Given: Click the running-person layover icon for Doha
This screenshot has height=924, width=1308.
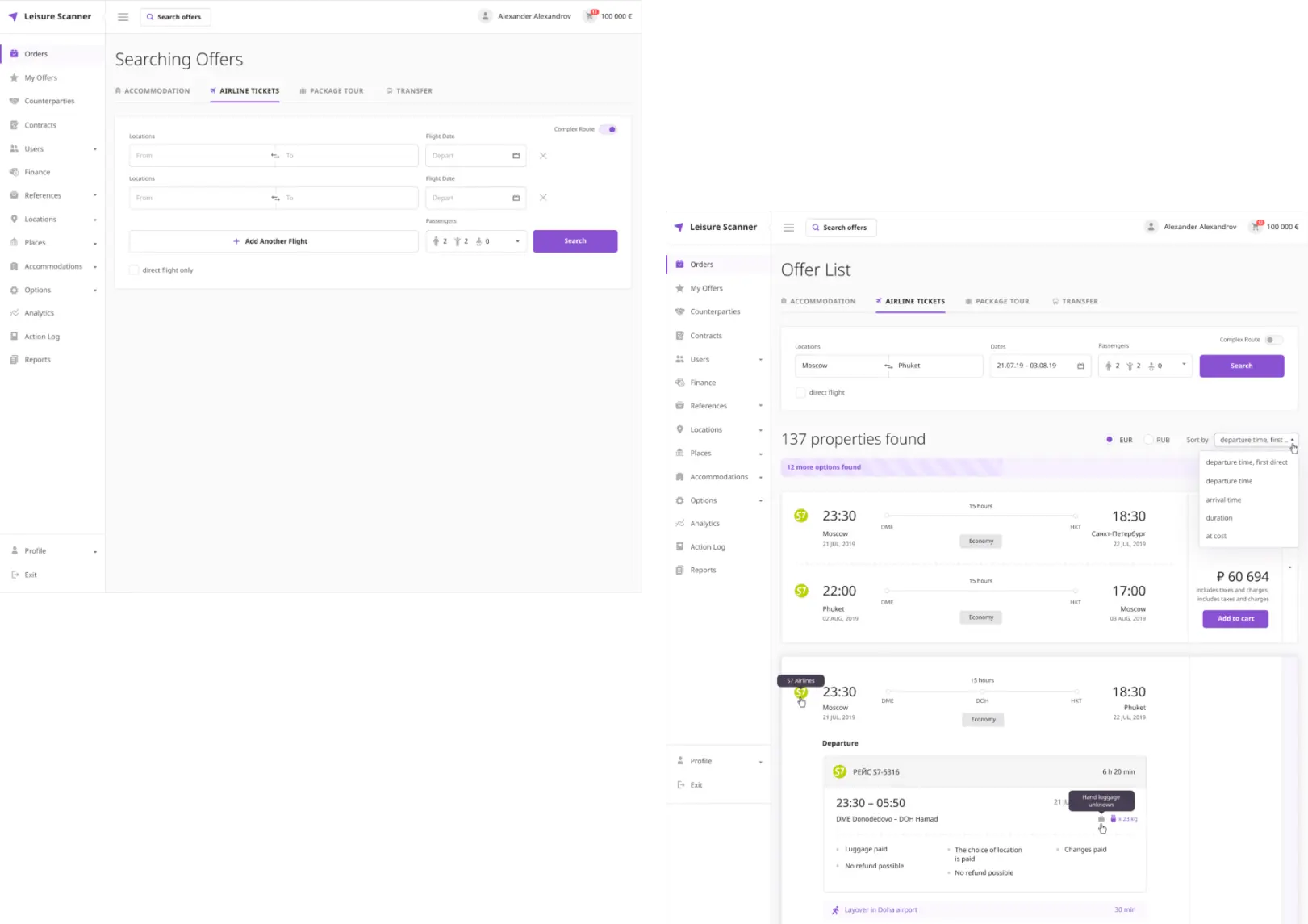Looking at the screenshot, I should [x=835, y=910].
